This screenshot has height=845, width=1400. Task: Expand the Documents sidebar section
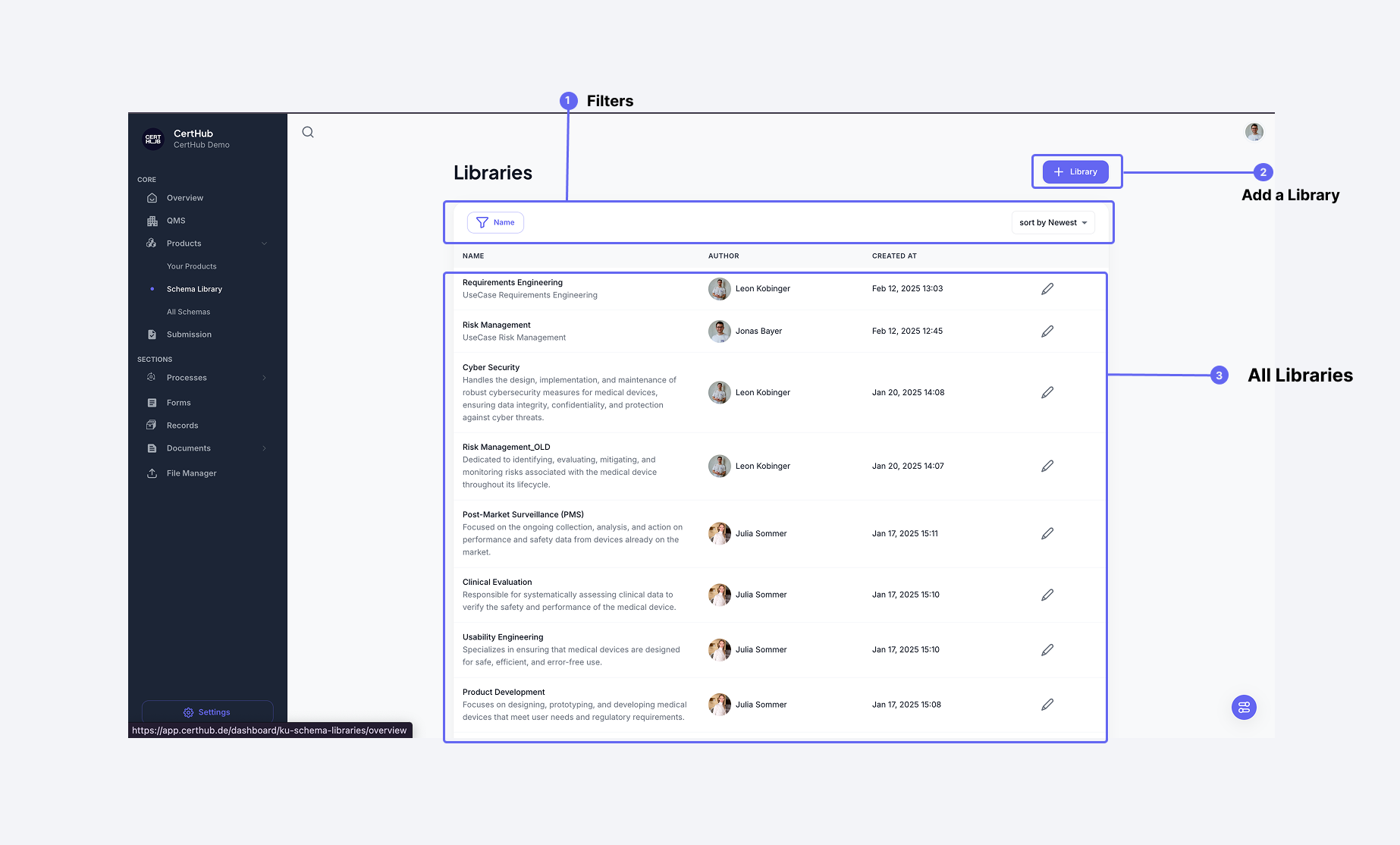pyautogui.click(x=264, y=448)
